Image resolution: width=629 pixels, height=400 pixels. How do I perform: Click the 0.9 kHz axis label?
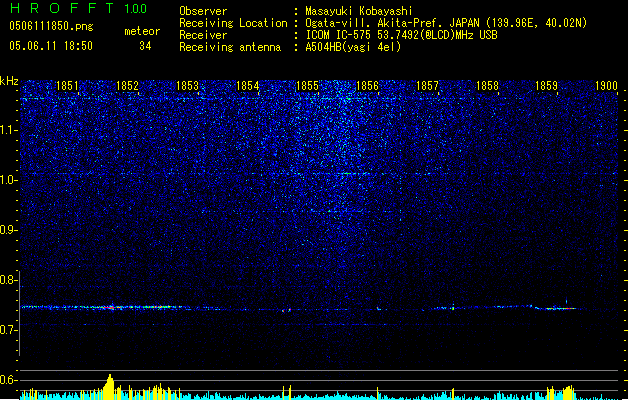[x=9, y=230]
